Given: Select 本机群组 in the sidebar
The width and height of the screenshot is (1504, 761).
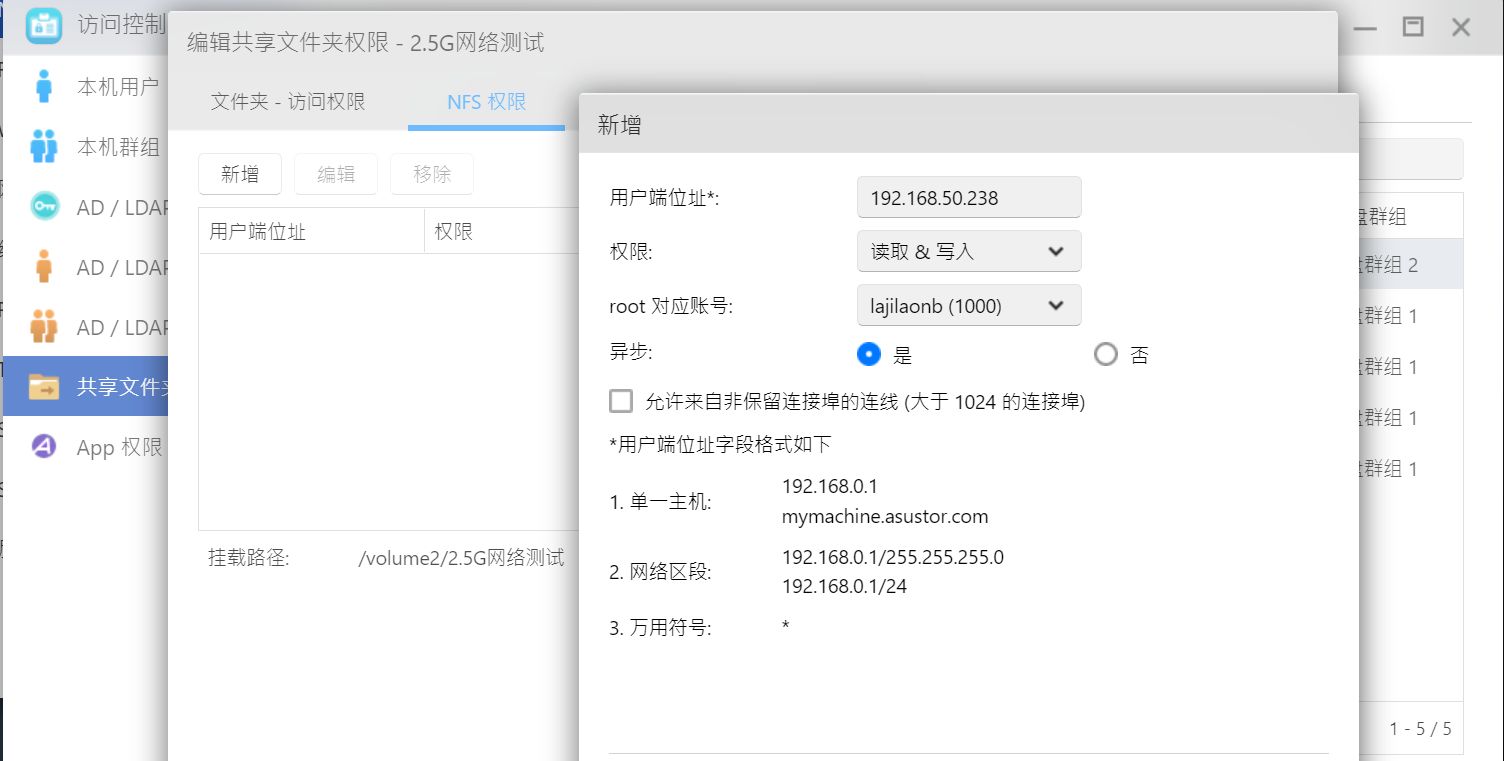Looking at the screenshot, I should point(86,147).
